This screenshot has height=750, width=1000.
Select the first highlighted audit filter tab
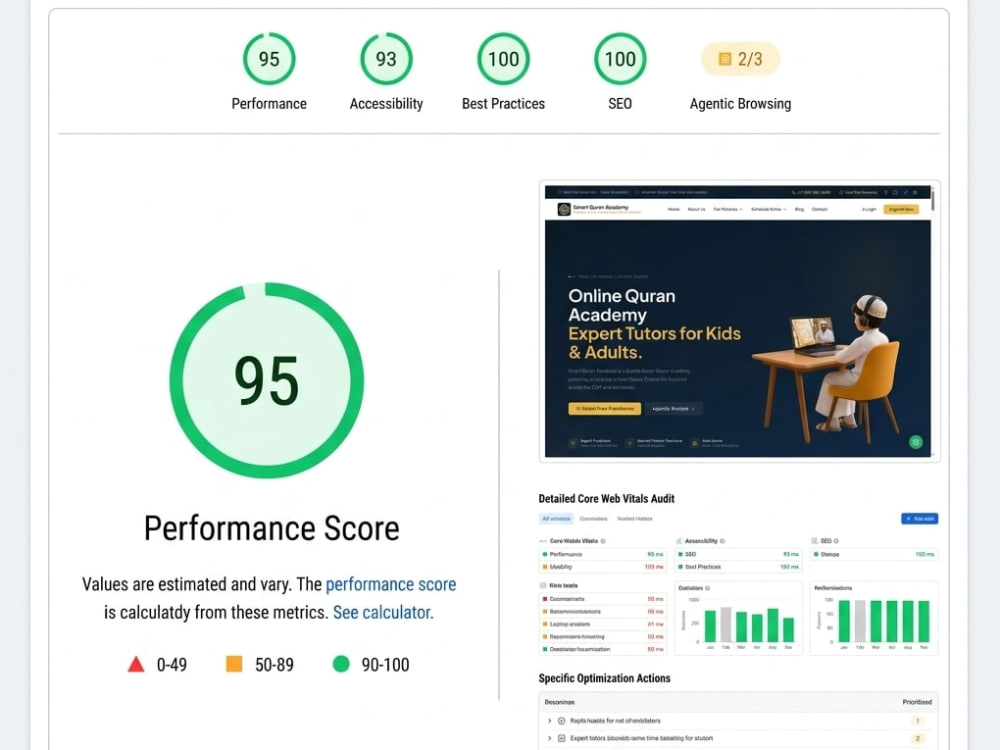click(556, 518)
